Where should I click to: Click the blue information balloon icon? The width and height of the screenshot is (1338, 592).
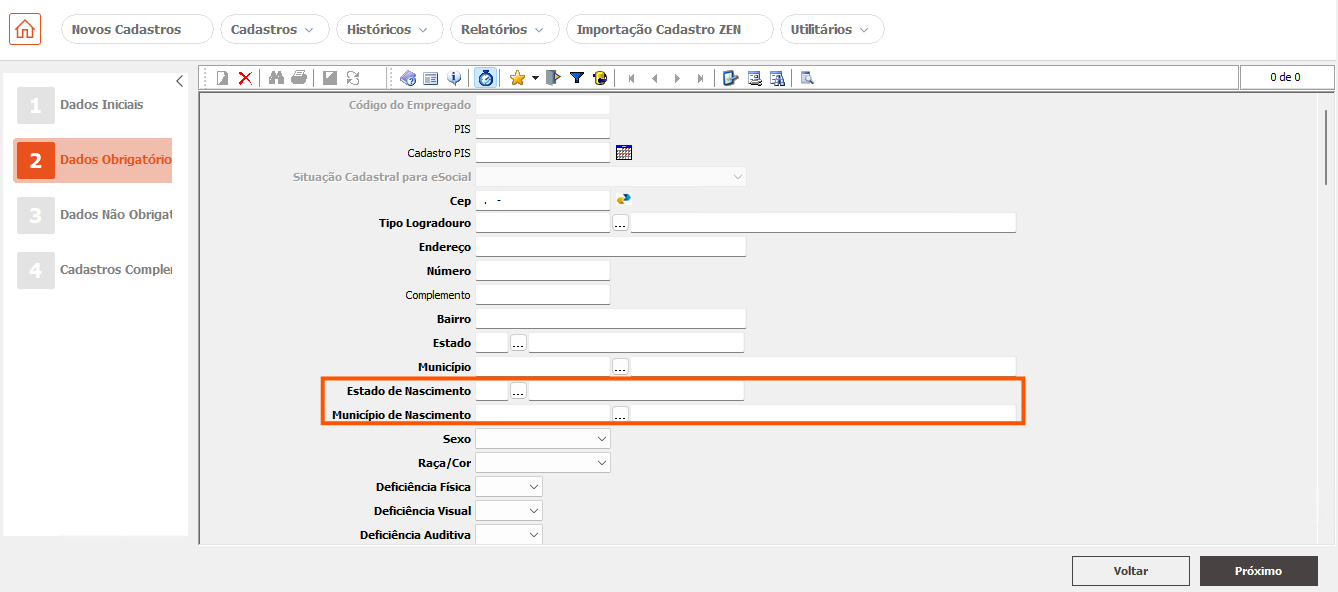(454, 78)
